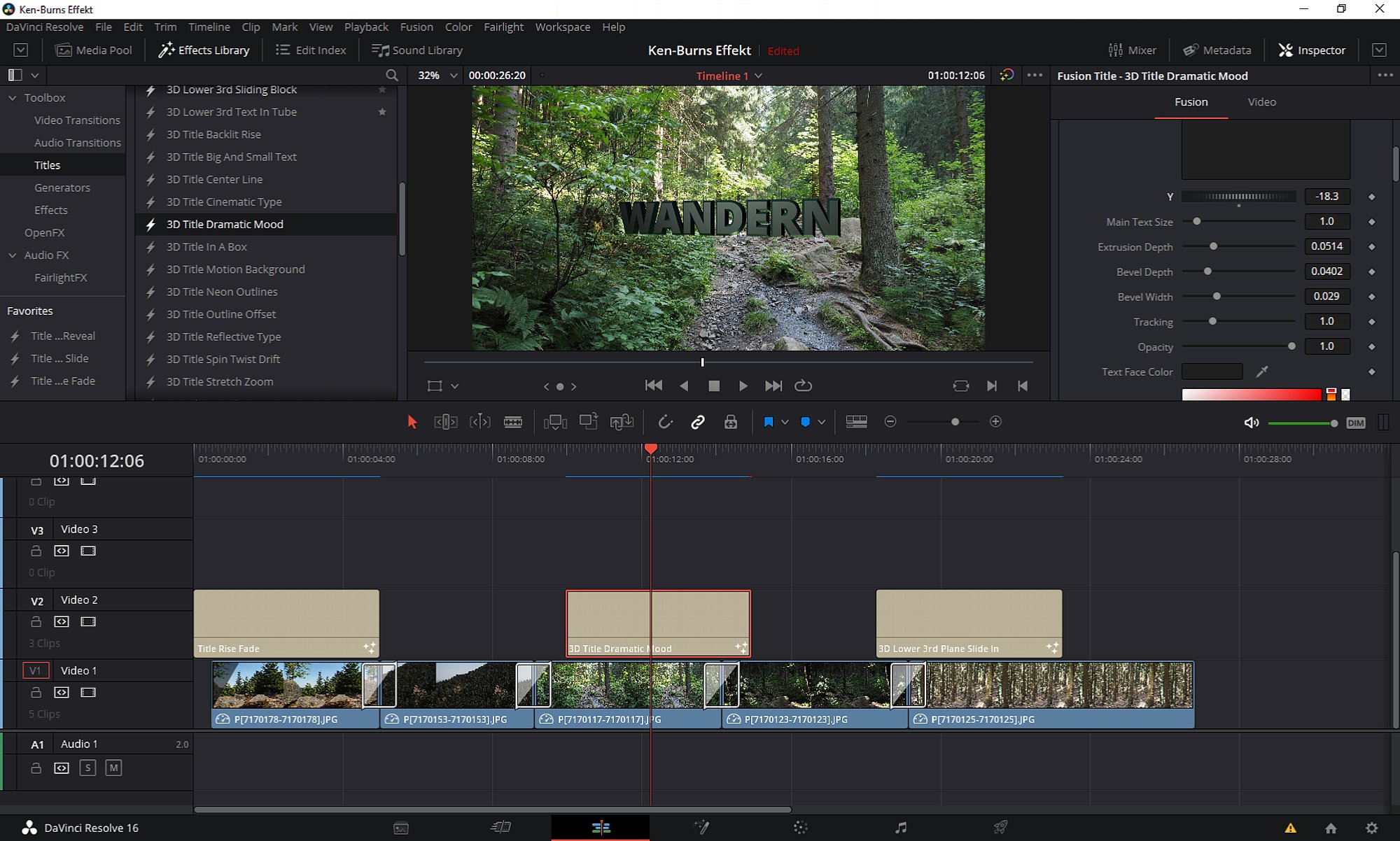Toggle the DIM audio button
The image size is (1400, 841).
click(x=1355, y=423)
